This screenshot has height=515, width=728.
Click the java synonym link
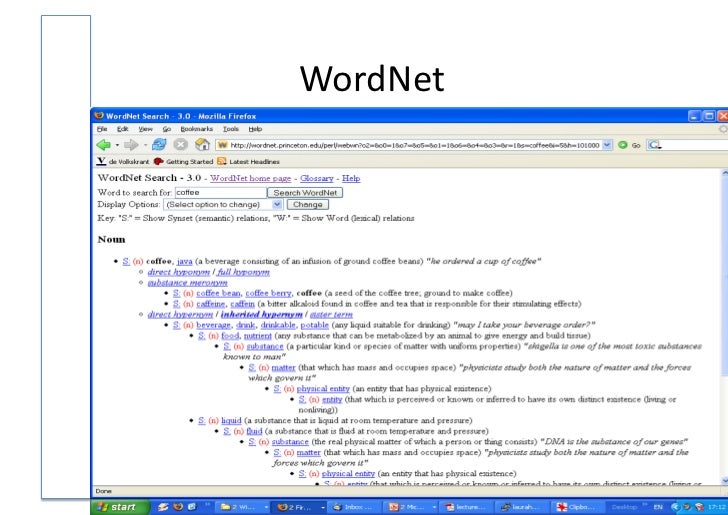[x=184, y=261]
